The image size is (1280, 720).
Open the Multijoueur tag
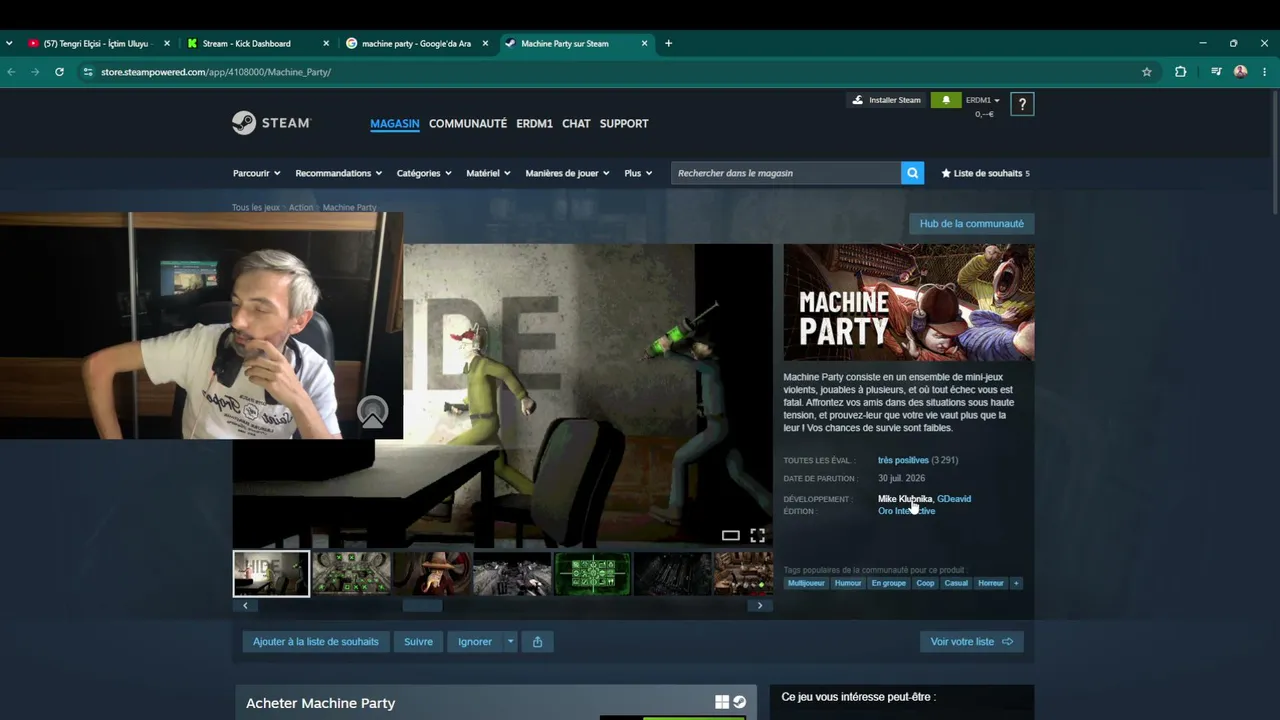point(806,583)
